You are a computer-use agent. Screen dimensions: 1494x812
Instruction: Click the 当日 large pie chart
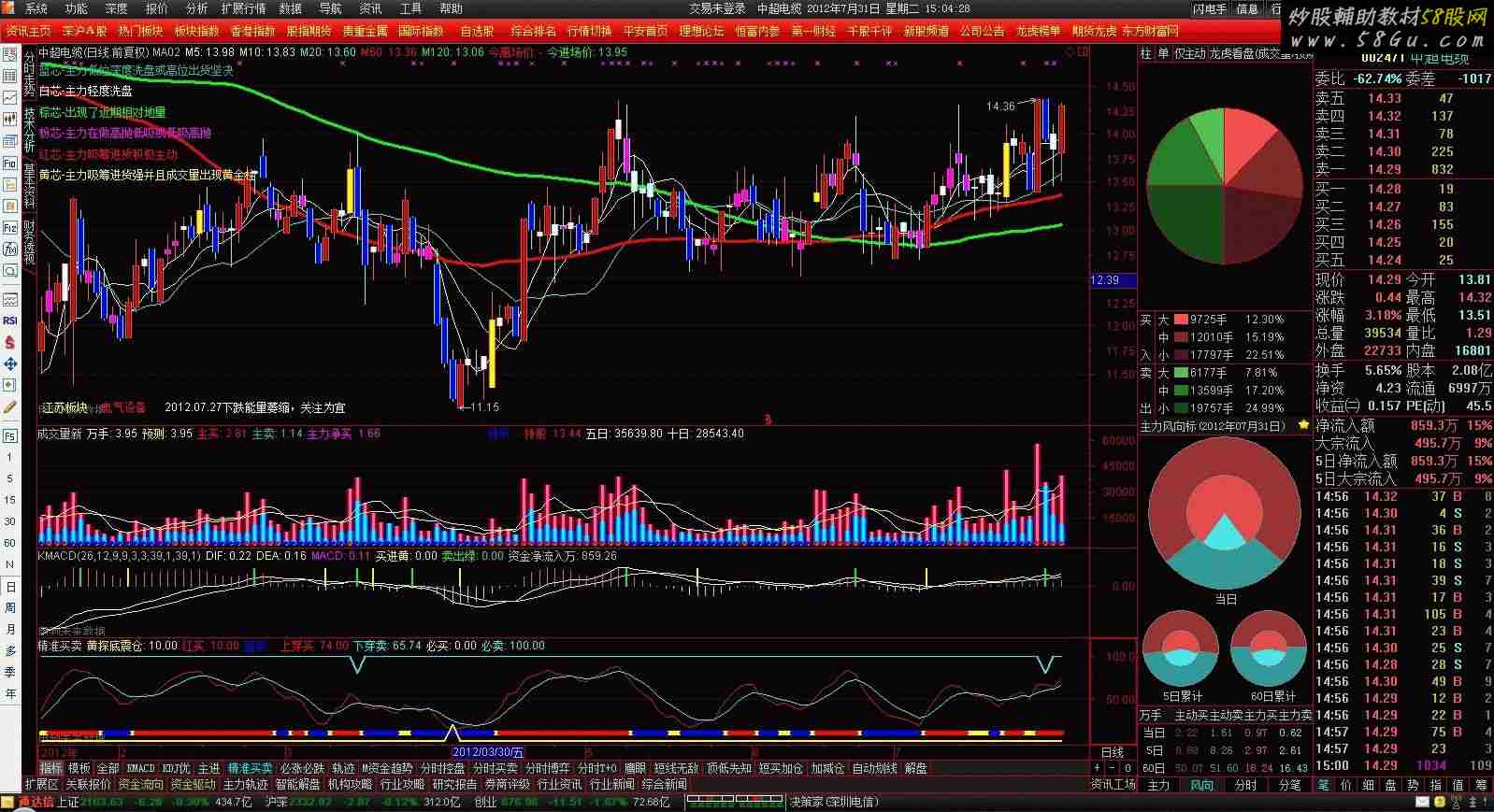(1225, 513)
